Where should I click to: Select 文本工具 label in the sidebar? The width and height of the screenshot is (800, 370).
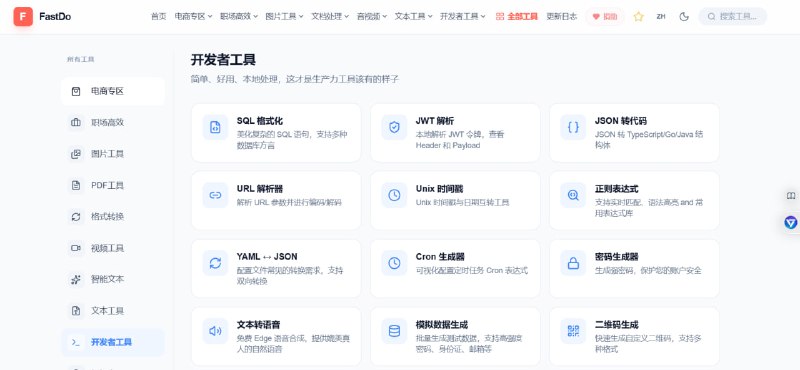tap(108, 310)
